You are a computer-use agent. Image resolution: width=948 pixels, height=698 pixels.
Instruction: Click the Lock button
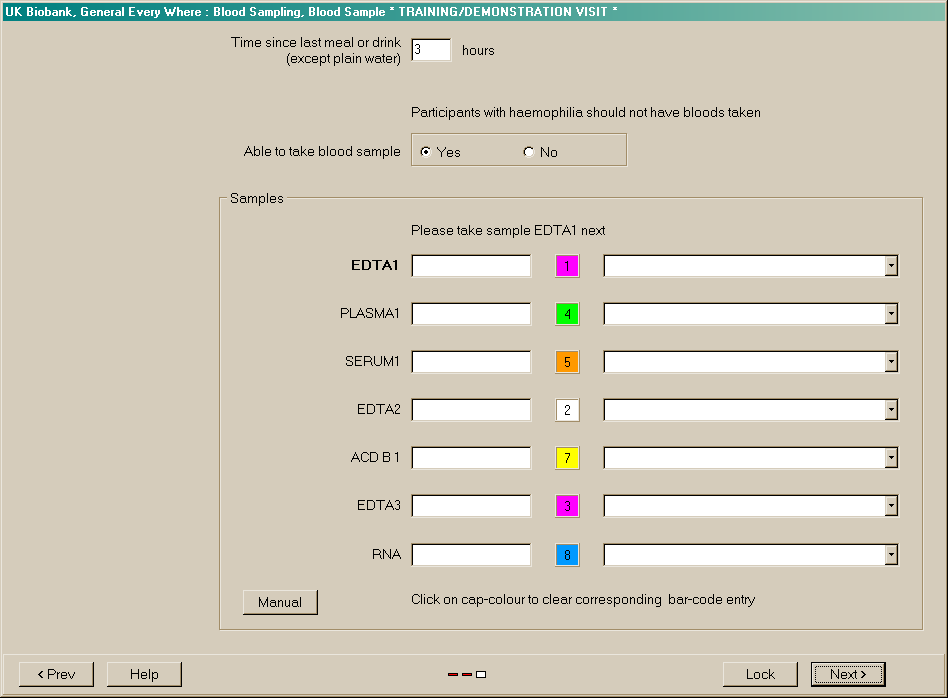[760, 674]
